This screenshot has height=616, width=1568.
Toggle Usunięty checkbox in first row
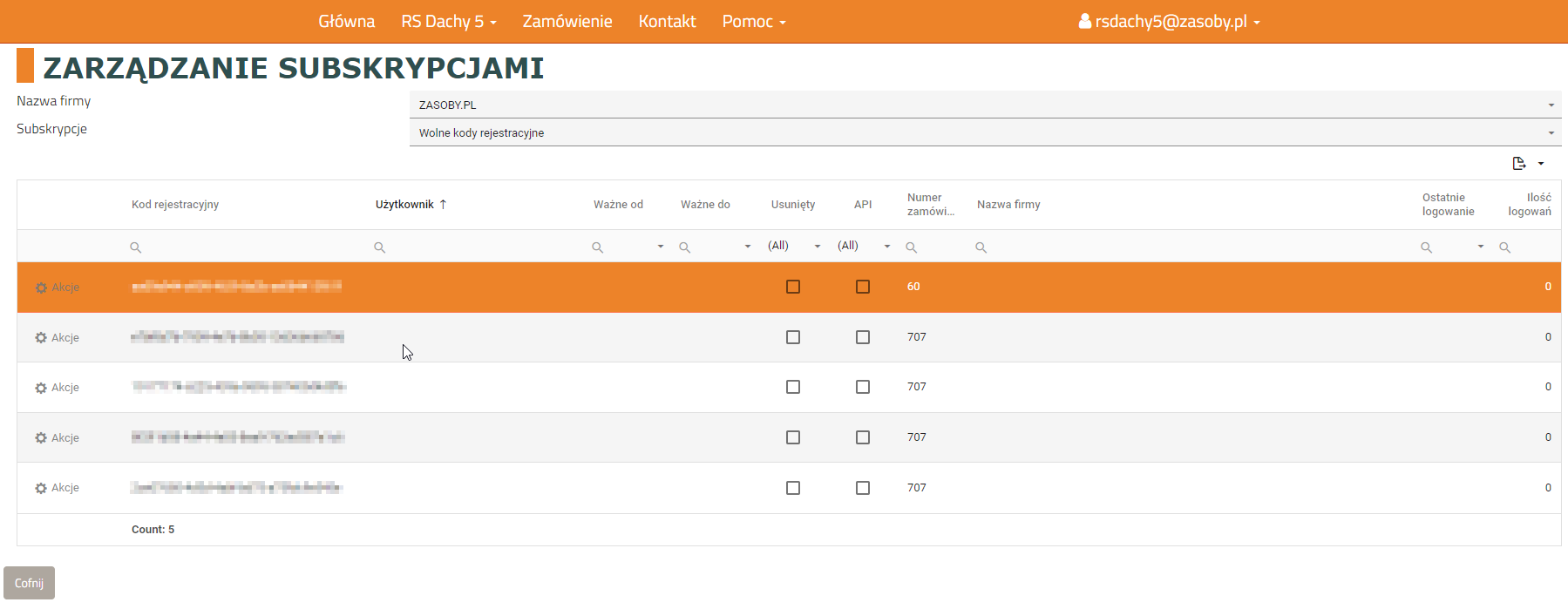tap(793, 287)
